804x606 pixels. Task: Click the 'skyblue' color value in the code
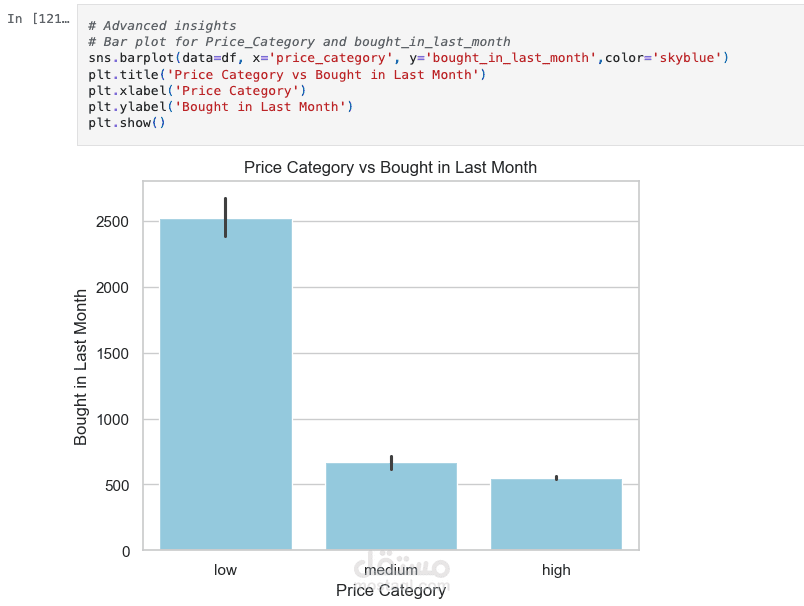tap(688, 58)
